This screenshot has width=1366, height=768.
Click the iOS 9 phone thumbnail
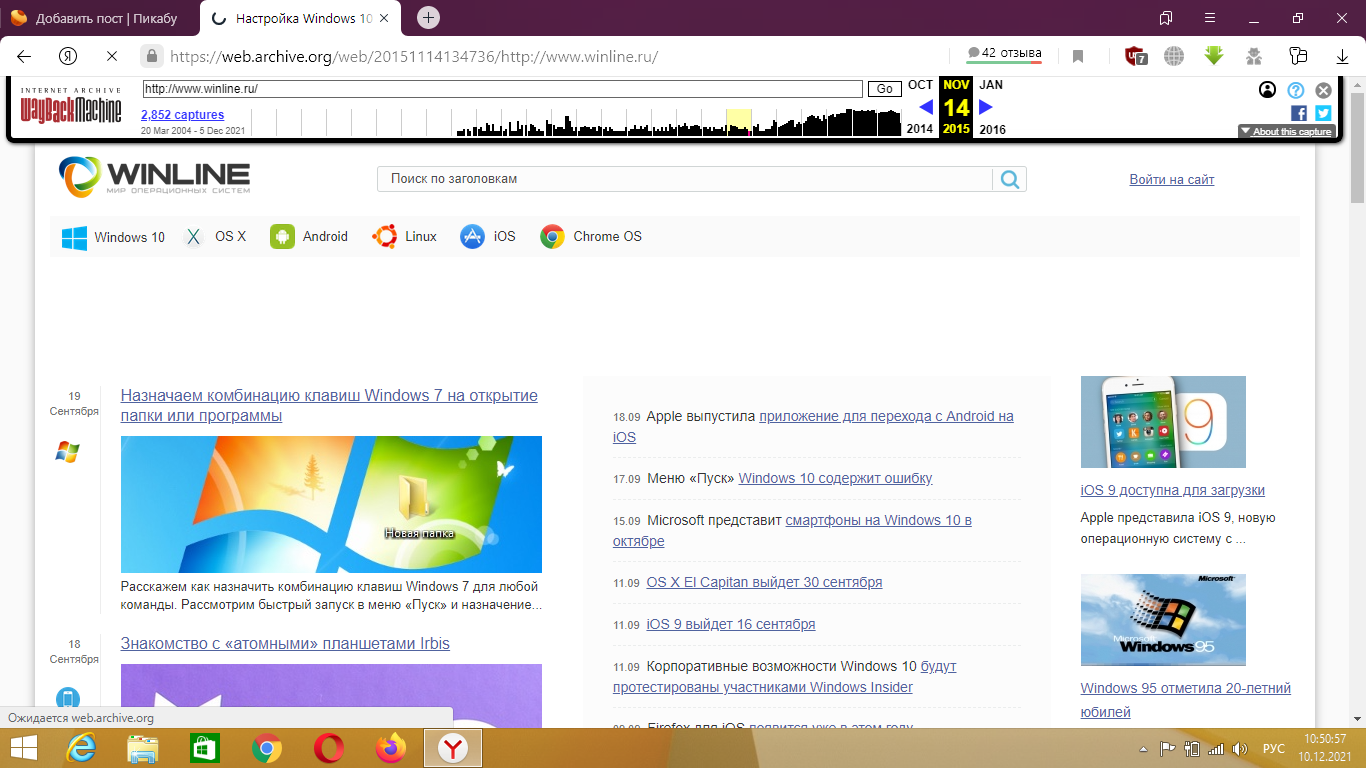pyautogui.click(x=1163, y=422)
